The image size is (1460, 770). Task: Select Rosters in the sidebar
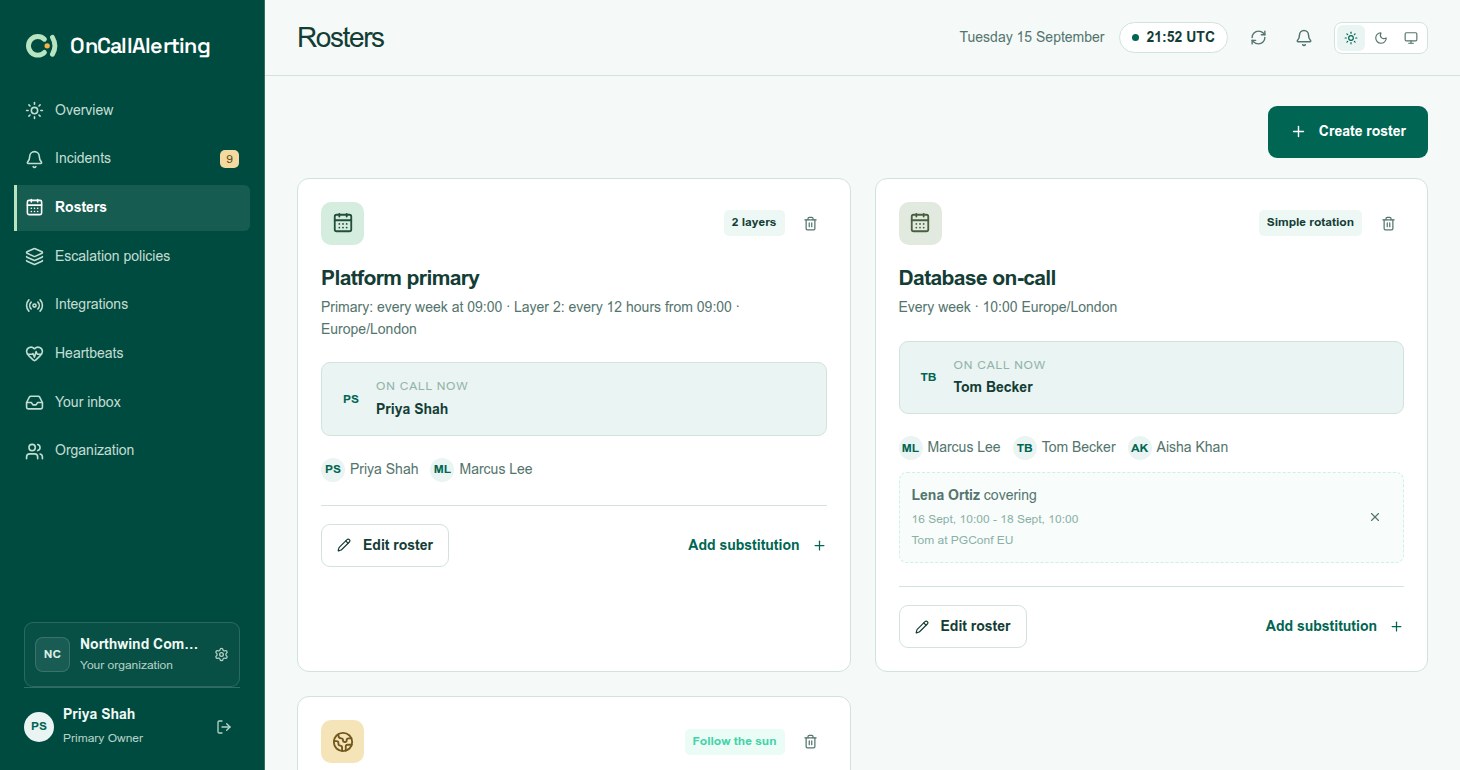coord(132,207)
